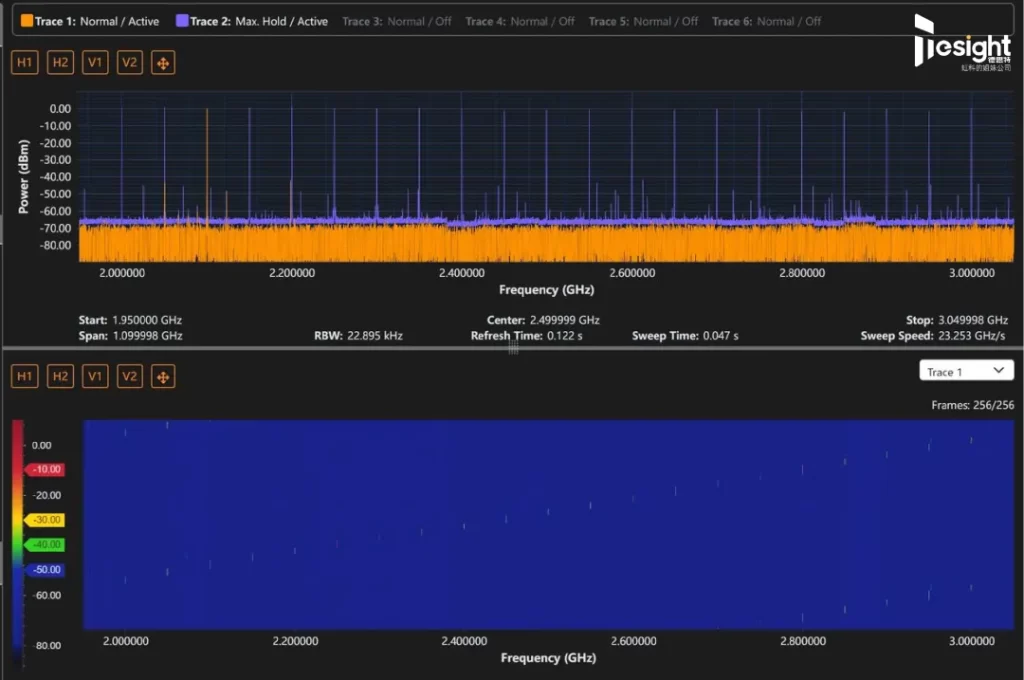Select Trace 6 Normal / Off entry
This screenshot has height=680, width=1024.
767,21
